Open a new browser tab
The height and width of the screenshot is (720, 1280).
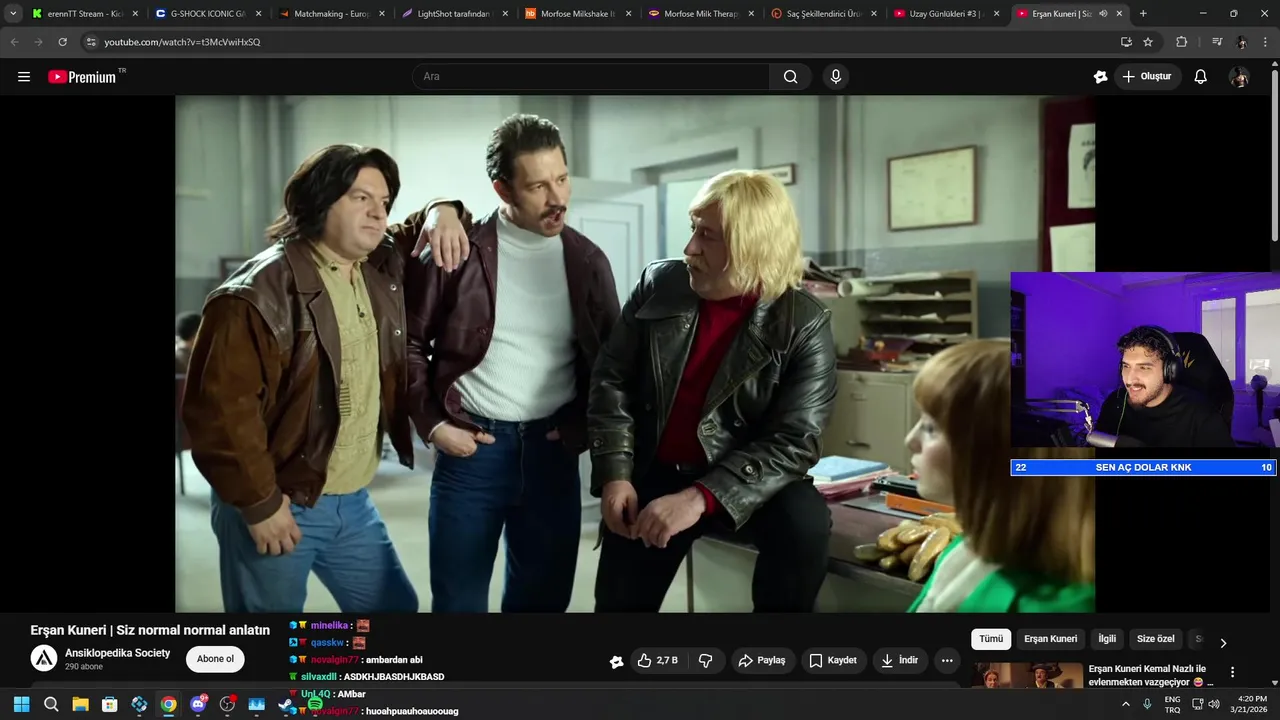1143,14
